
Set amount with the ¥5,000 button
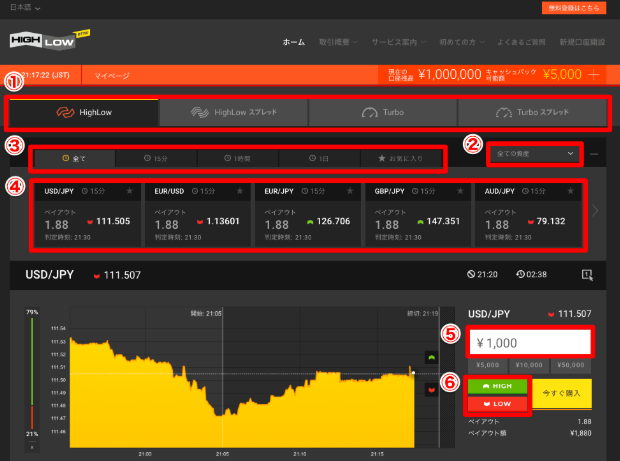pyautogui.click(x=488, y=365)
